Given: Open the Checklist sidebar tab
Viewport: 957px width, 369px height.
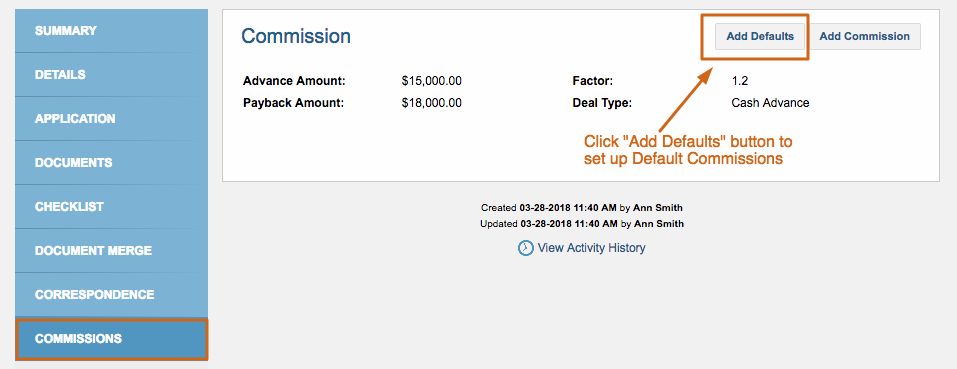Looking at the screenshot, I should pyautogui.click(x=111, y=207).
